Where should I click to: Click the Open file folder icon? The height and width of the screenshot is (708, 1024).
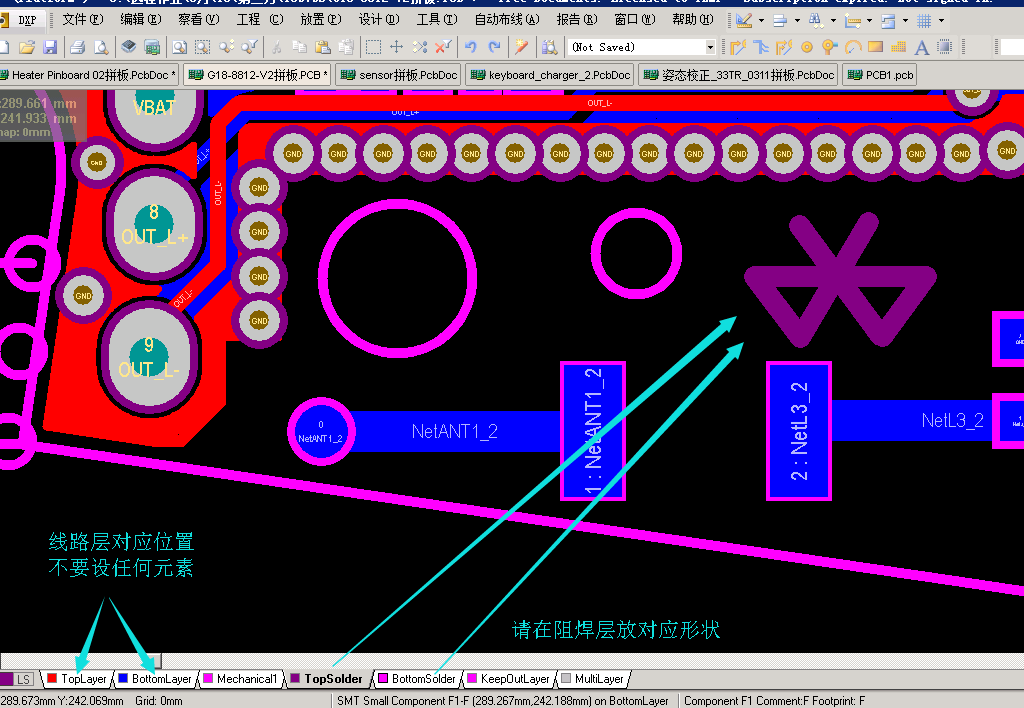pyautogui.click(x=27, y=47)
